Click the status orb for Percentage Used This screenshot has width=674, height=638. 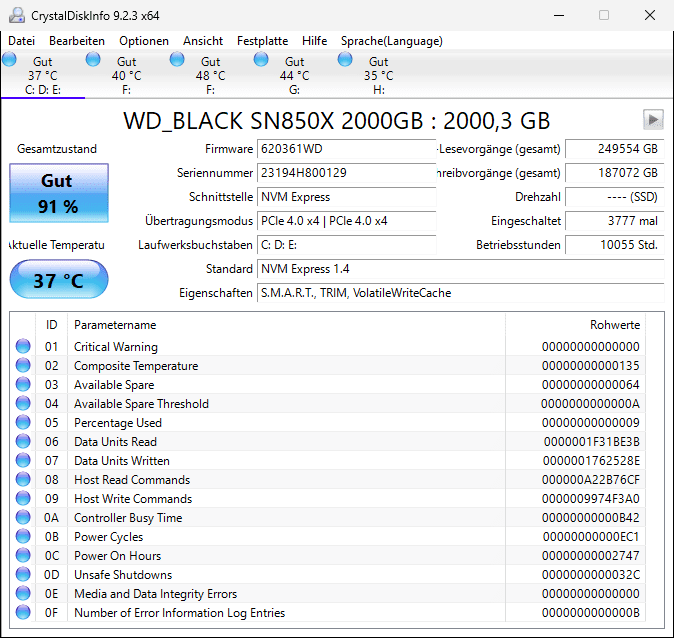pos(23,422)
